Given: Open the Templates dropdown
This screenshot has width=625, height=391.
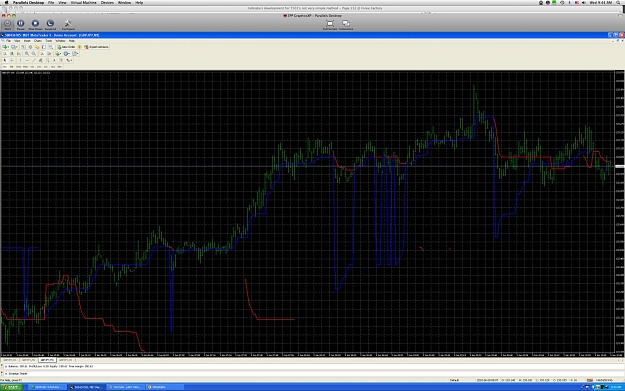Looking at the screenshot, I should (x=75, y=53).
